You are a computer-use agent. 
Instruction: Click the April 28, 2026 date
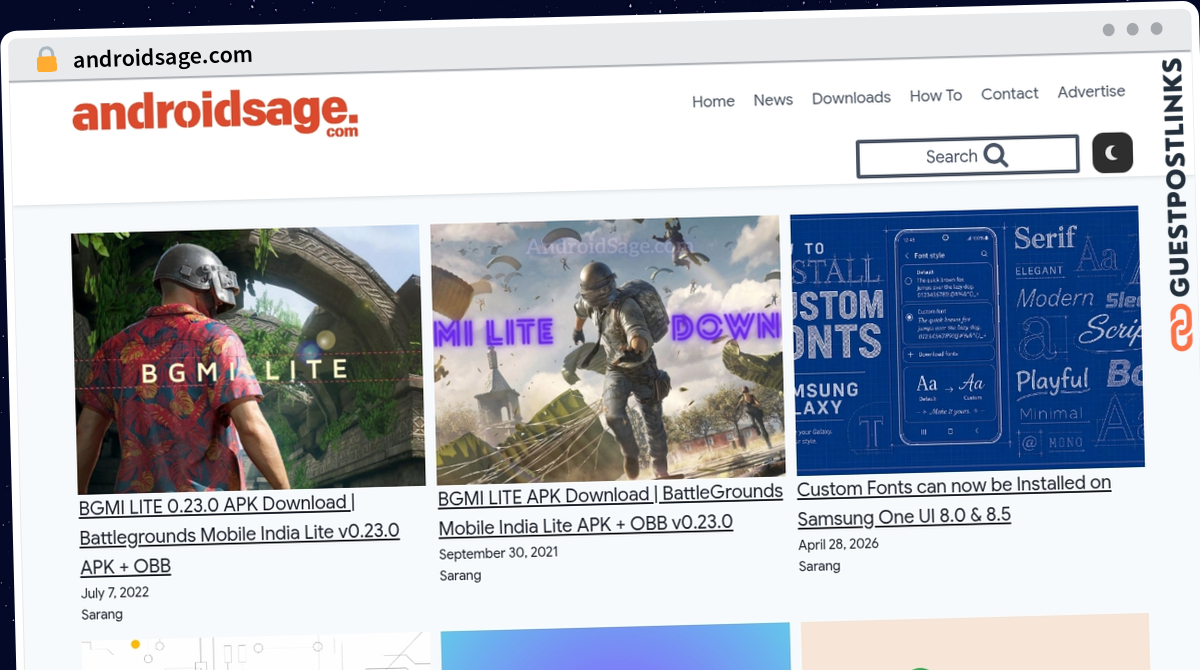point(839,545)
